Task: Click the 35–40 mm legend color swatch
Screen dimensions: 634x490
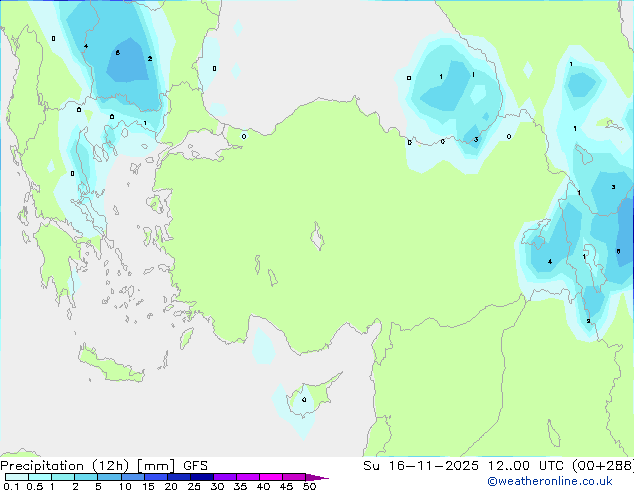Action: 248,477
